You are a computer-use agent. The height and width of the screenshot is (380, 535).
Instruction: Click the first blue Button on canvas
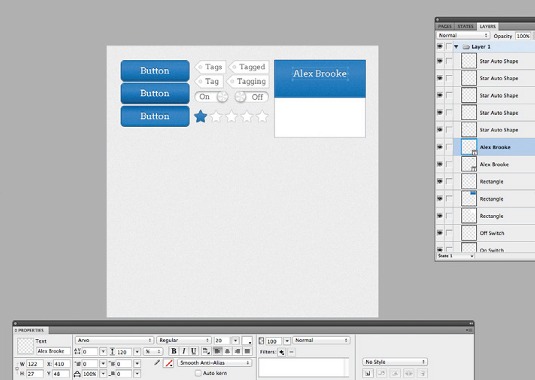click(155, 71)
